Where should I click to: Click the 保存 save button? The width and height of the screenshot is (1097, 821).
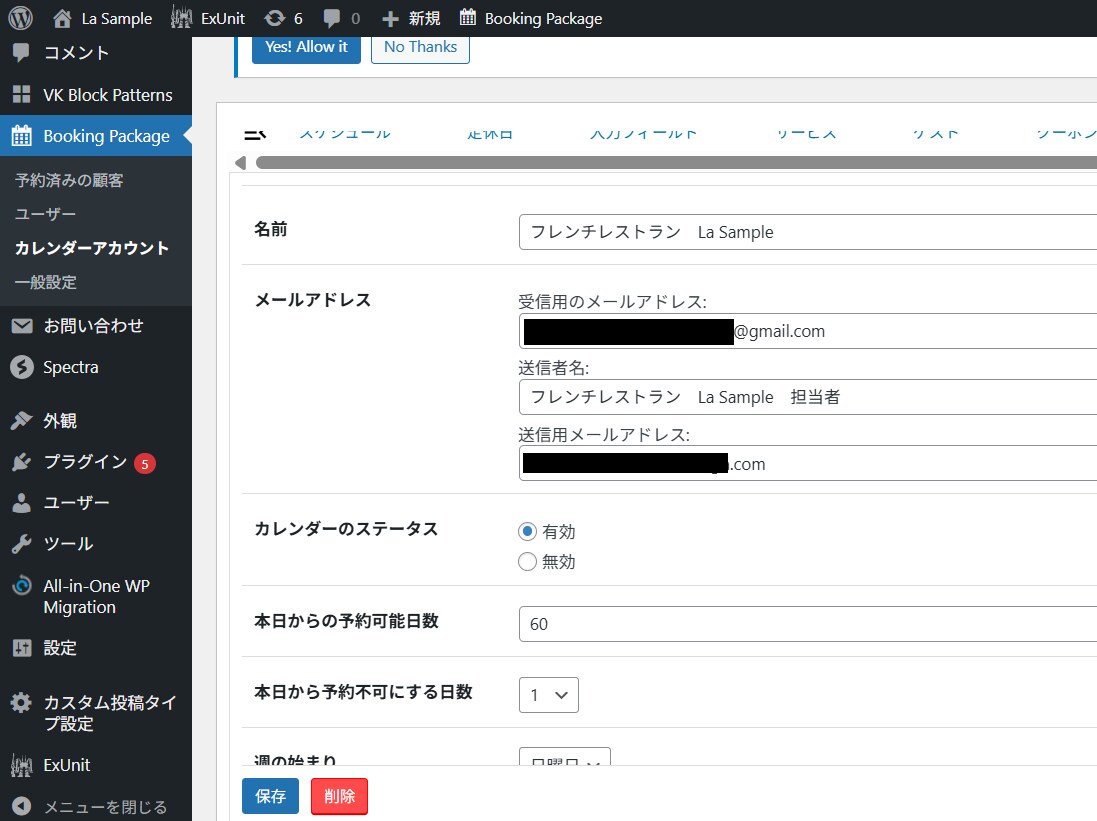[271, 797]
